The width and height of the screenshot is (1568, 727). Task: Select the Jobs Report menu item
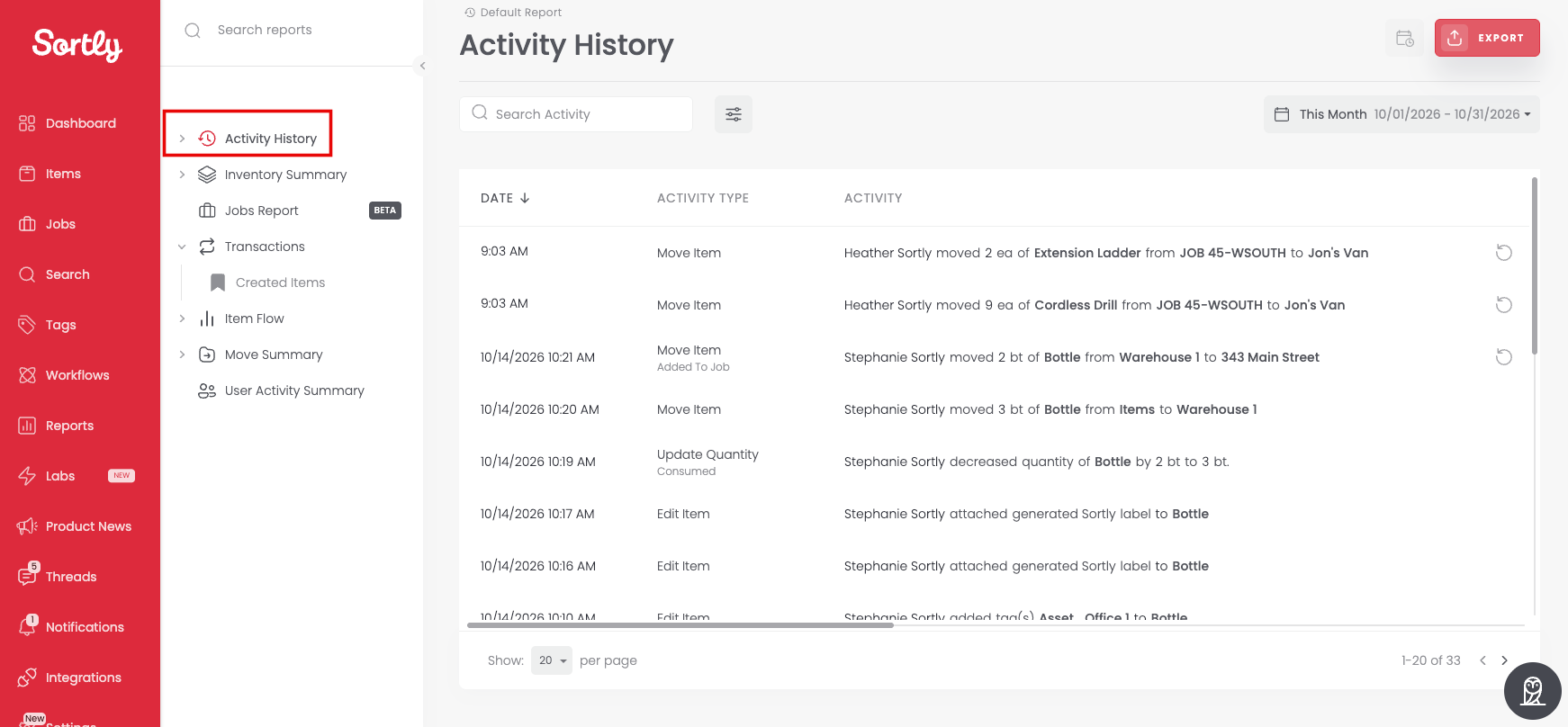pos(261,211)
